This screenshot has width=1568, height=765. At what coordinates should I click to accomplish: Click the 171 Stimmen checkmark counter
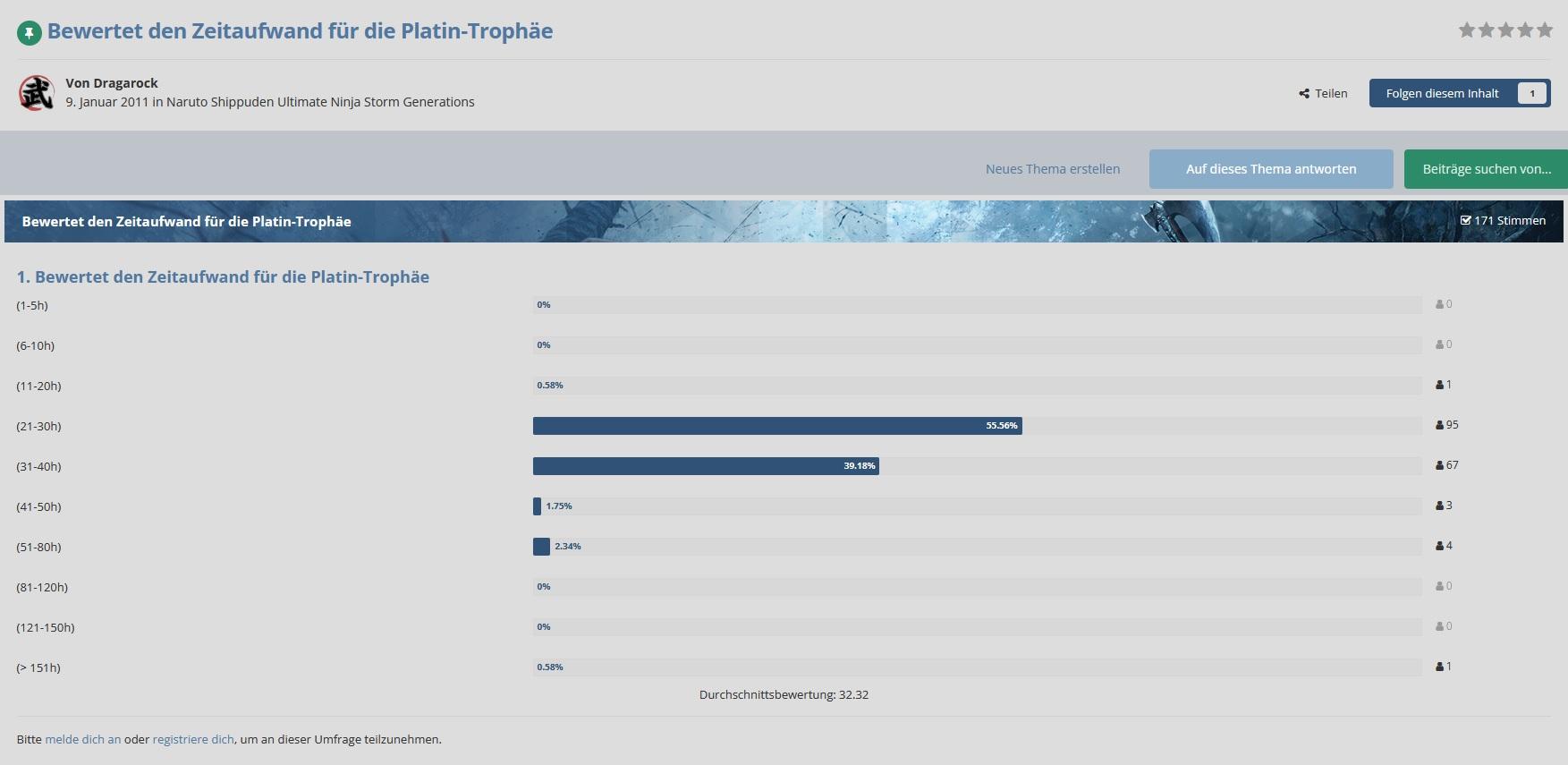(x=1503, y=221)
